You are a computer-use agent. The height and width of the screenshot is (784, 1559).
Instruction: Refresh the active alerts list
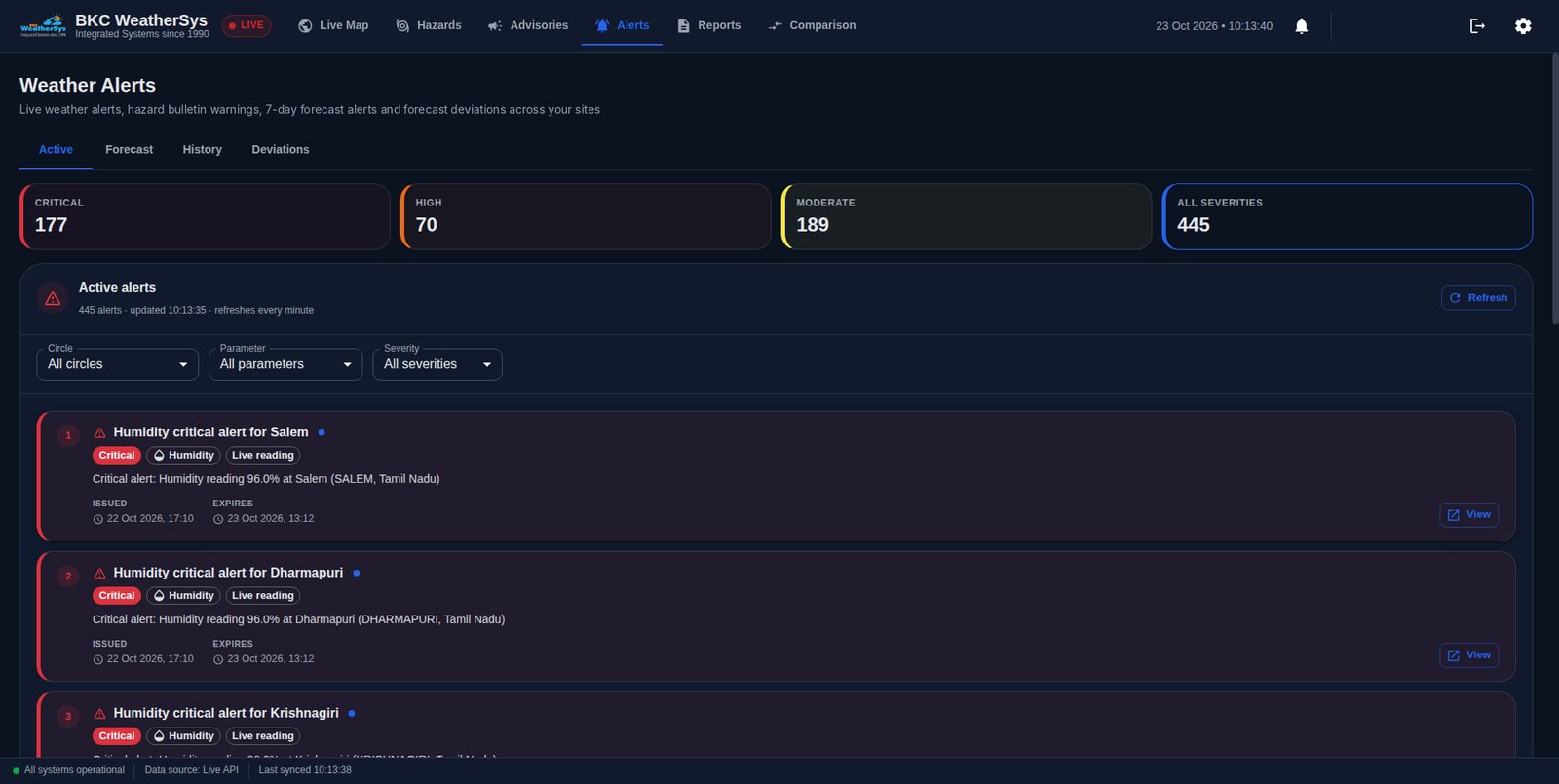click(x=1478, y=298)
